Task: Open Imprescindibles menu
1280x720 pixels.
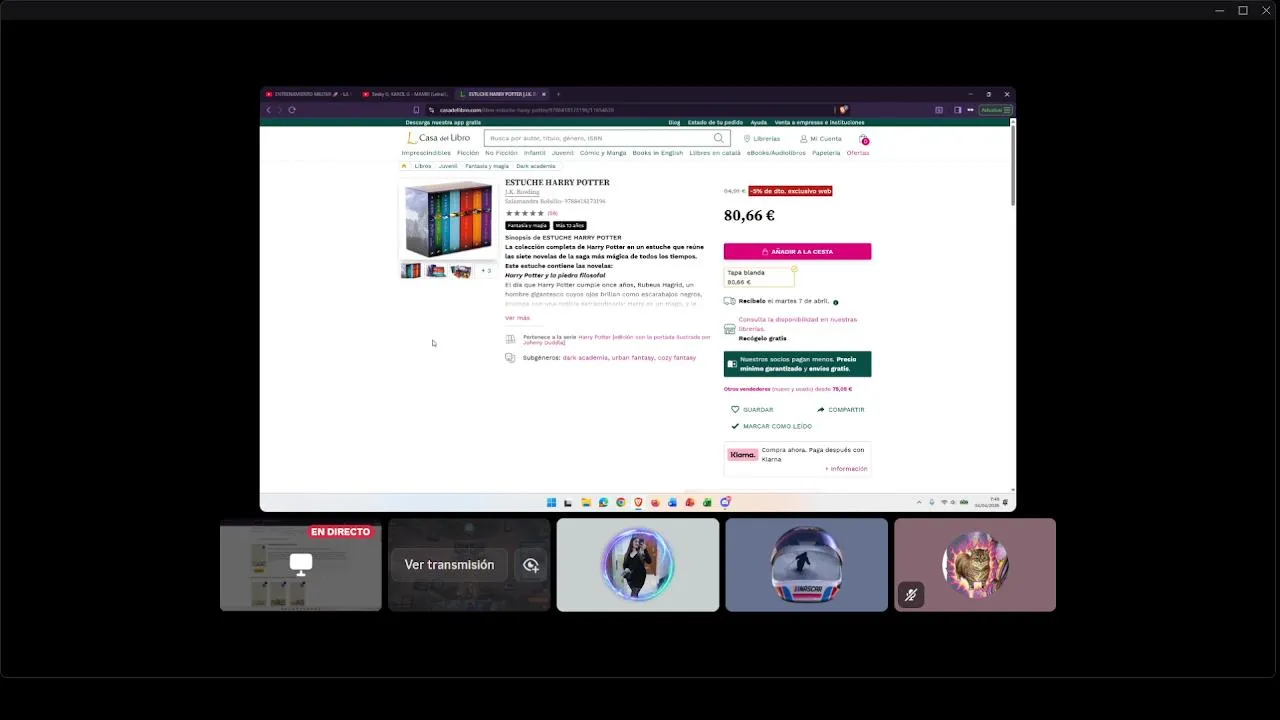Action: tap(426, 153)
